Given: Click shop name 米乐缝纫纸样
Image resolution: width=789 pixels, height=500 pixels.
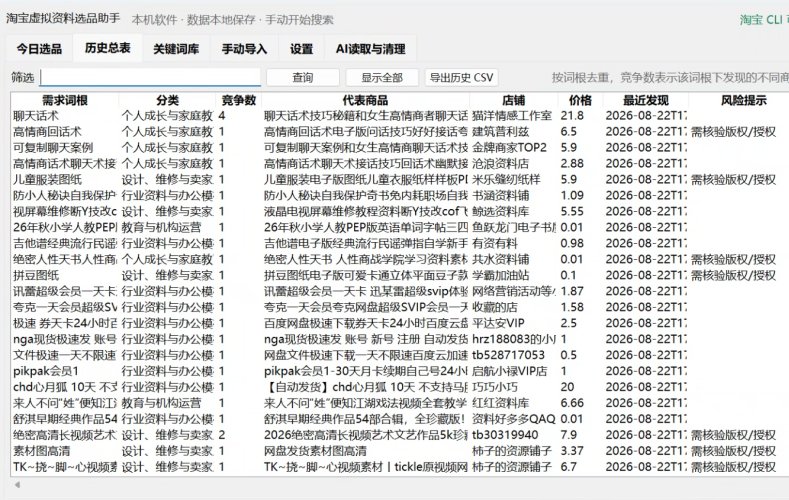Looking at the screenshot, I should [x=506, y=180].
